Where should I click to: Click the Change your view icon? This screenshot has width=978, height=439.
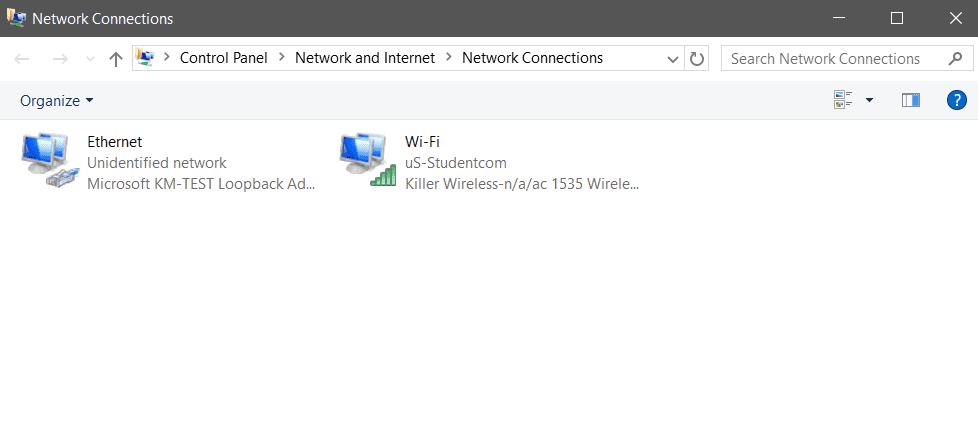tap(843, 100)
